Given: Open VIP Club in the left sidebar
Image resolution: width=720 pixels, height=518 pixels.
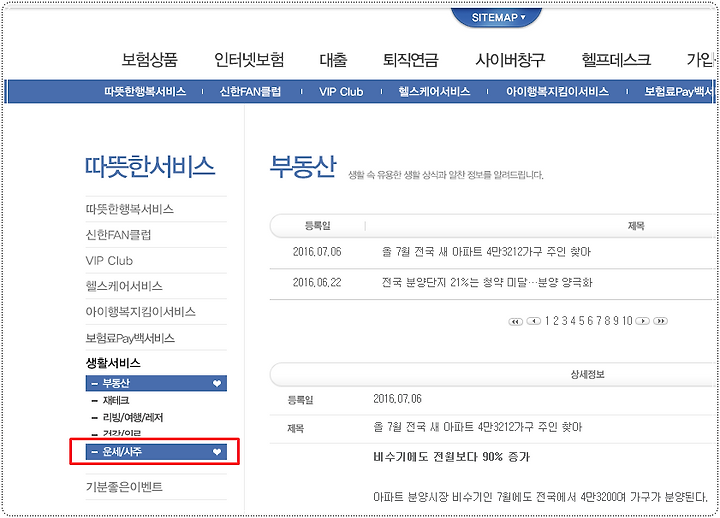Looking at the screenshot, I should 109,261.
